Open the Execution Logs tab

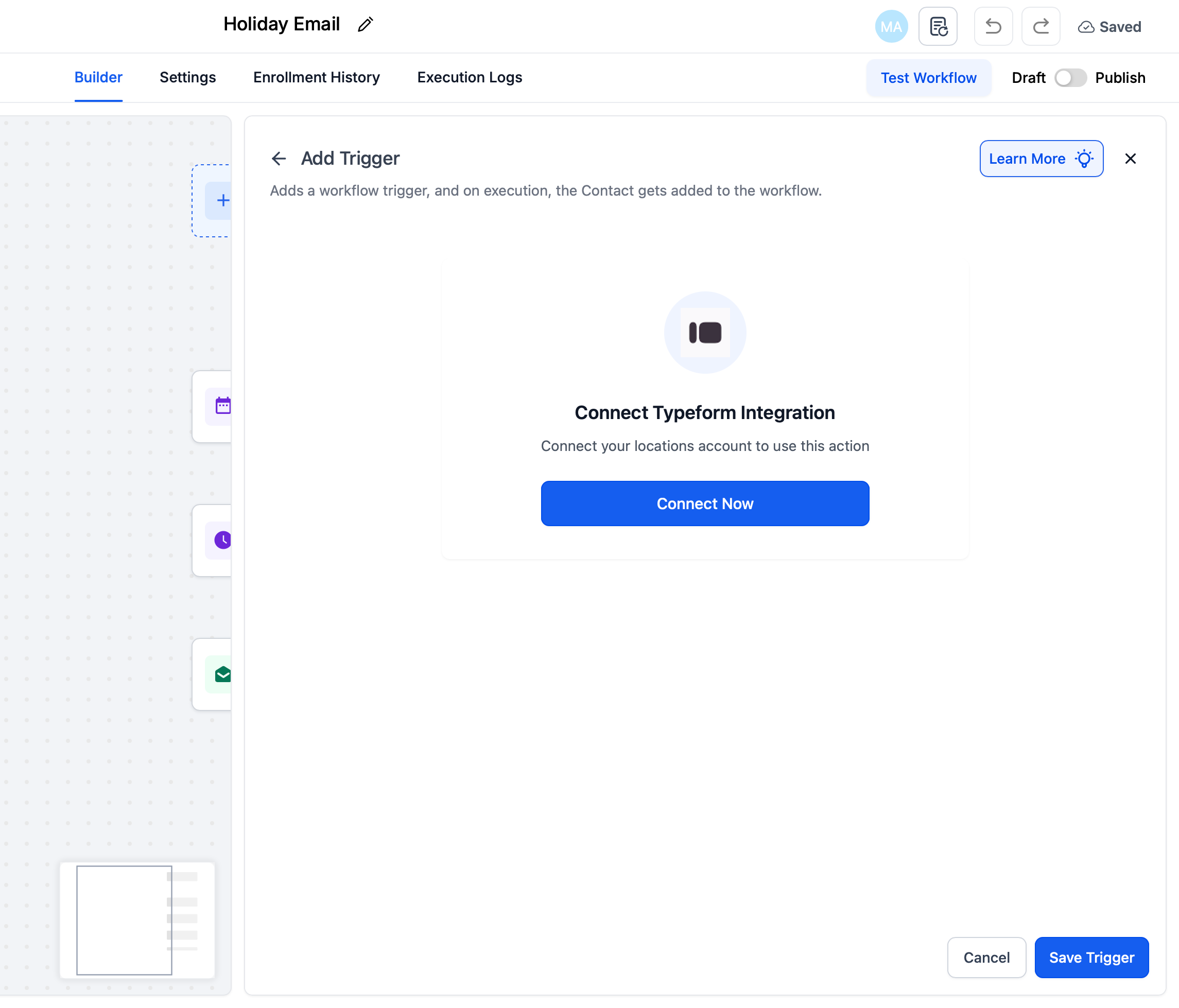469,77
